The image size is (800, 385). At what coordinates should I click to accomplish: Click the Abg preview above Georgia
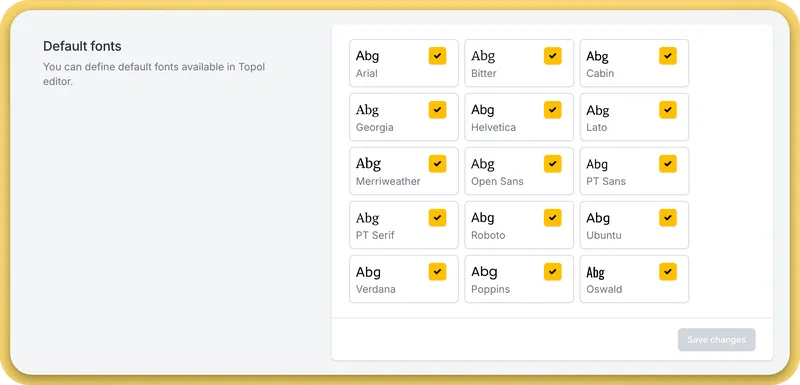point(367,110)
